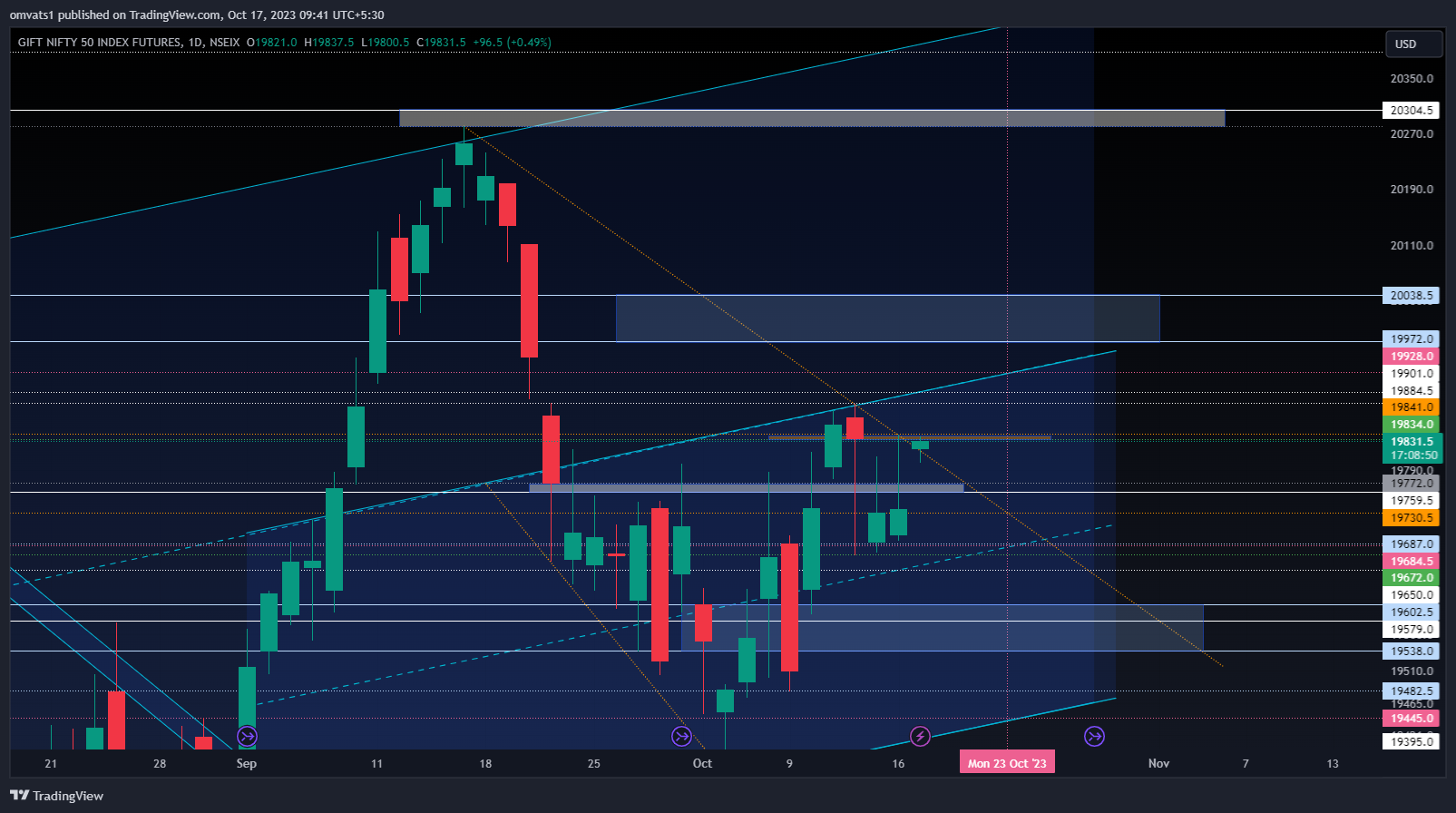
Task: Select the 19901.0 price label
Action: [x=1412, y=374]
